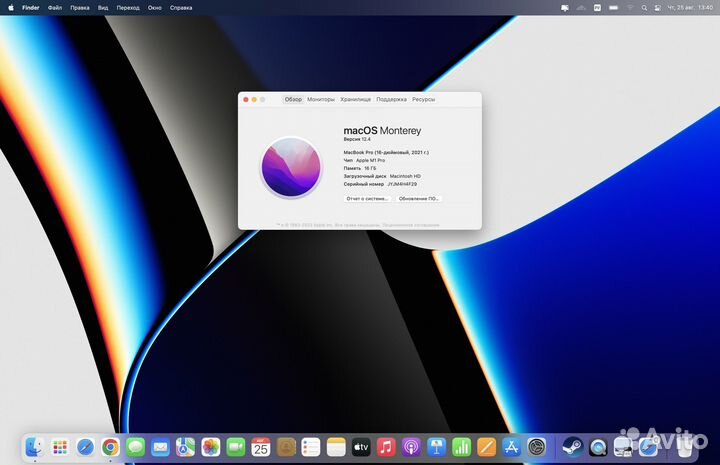Open the РУ input source menu
Viewport: 720px width, 465px height.
(x=597, y=8)
